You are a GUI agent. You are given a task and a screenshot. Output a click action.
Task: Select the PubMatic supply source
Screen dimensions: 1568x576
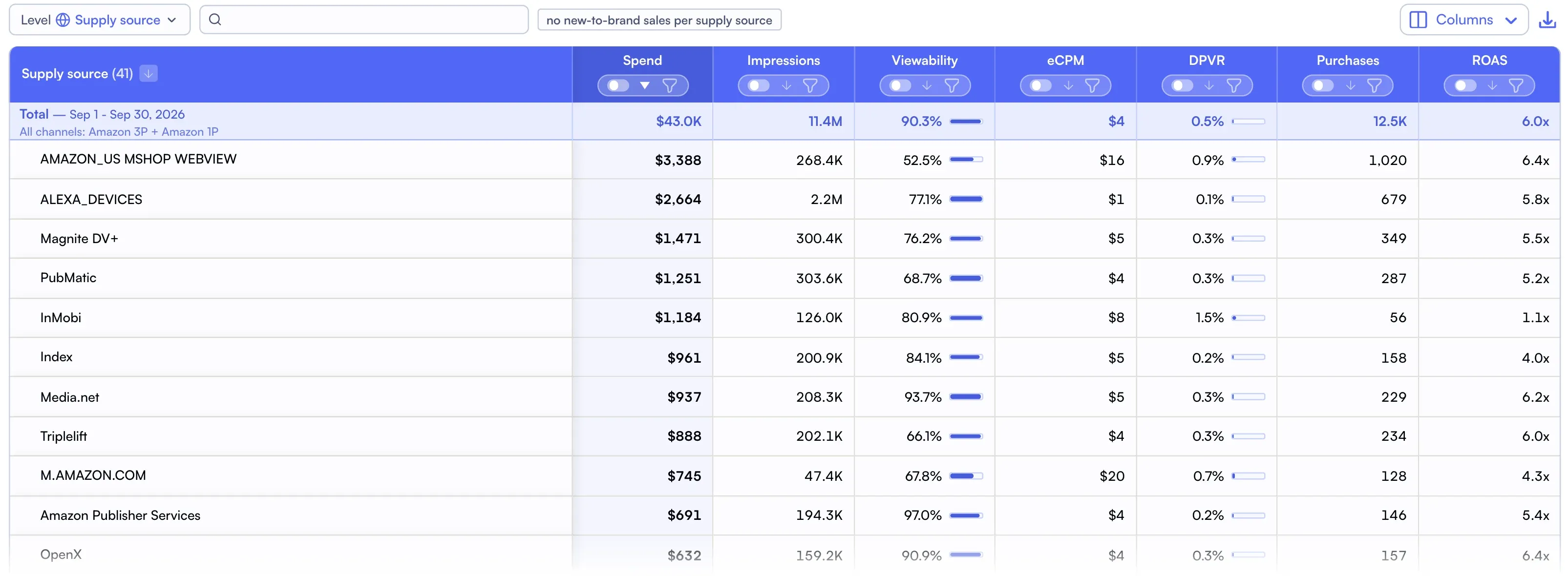(x=68, y=278)
